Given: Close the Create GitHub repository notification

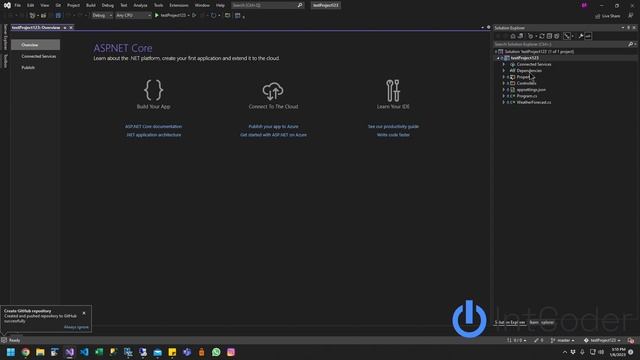Looking at the screenshot, I should pyautogui.click(x=84, y=313).
